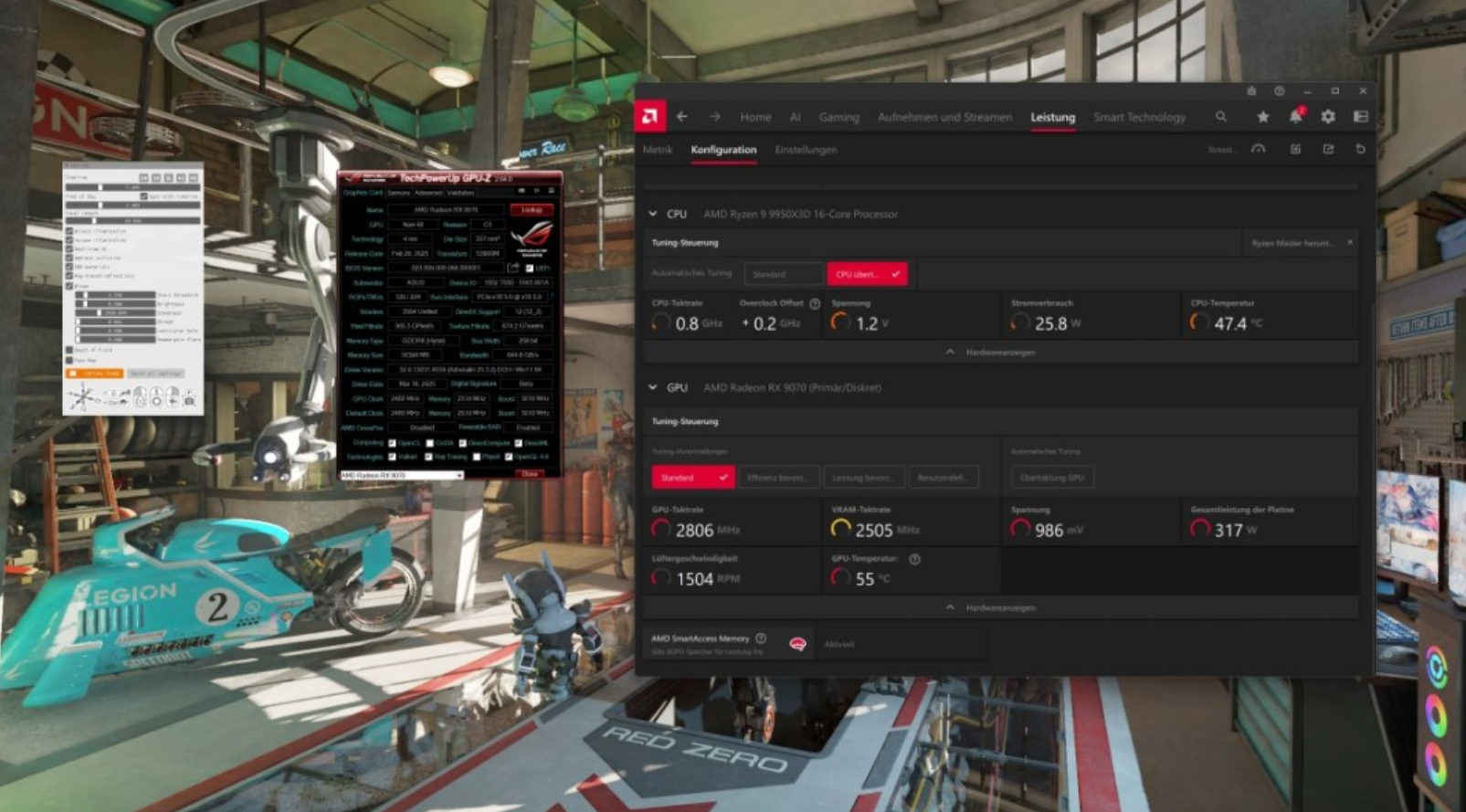Click the BIOS share/export icon in GPU-Z

click(x=513, y=268)
